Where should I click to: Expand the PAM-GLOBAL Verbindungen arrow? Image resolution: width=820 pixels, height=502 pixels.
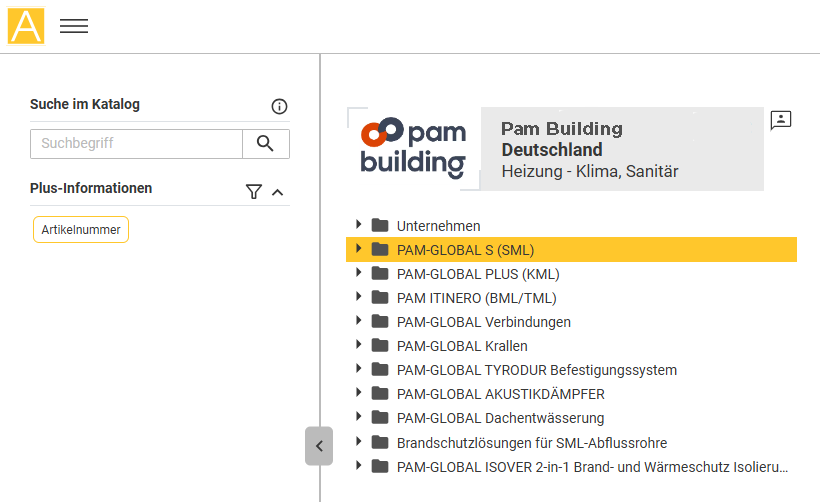point(359,321)
